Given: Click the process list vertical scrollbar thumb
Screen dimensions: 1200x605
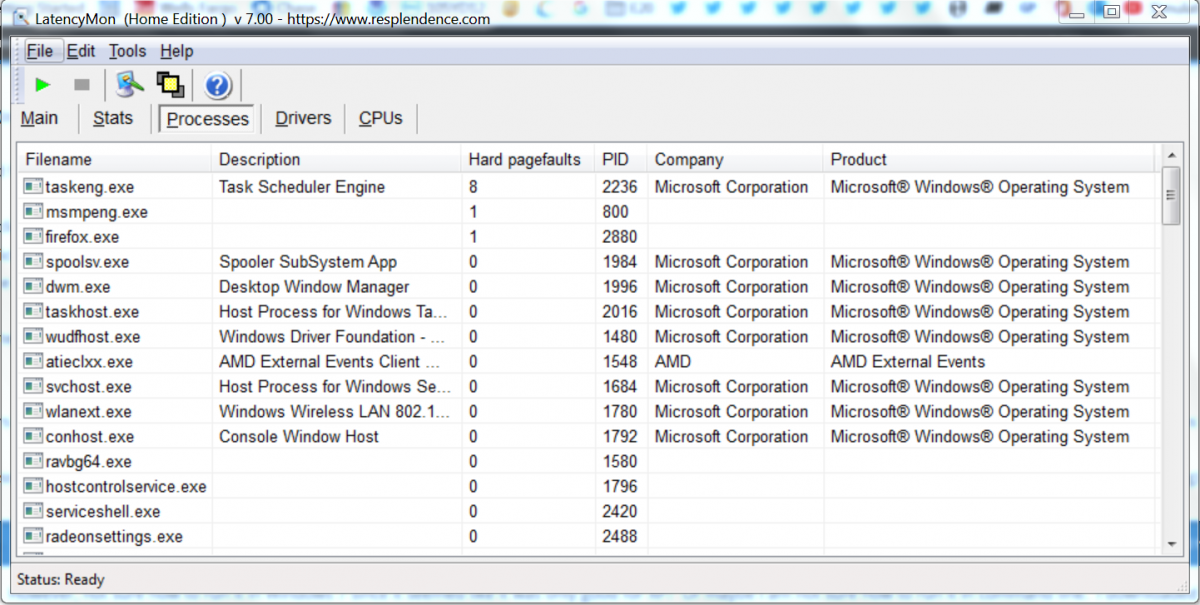Looking at the screenshot, I should click(x=1172, y=196).
